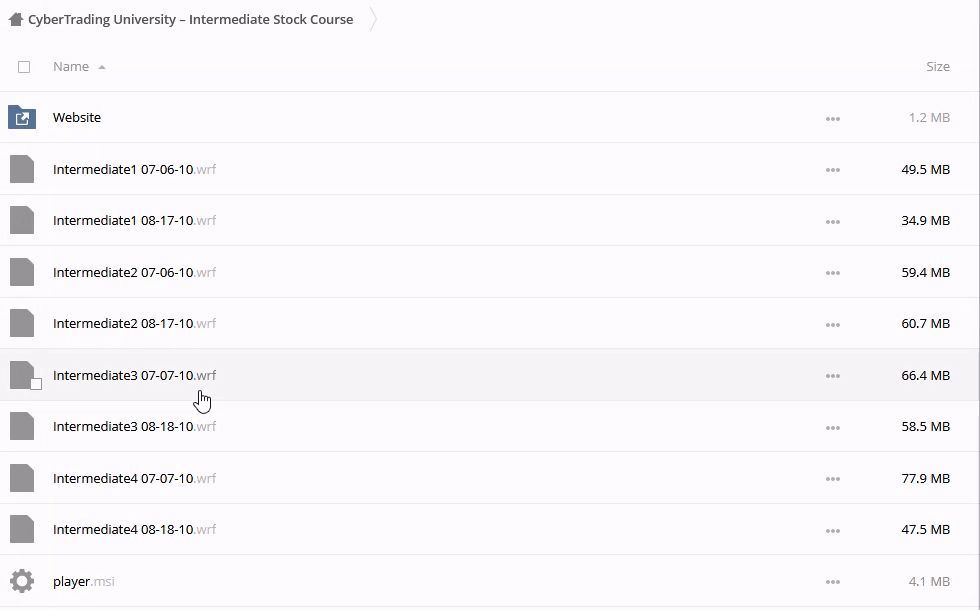The image size is (980, 610).
Task: Click file icon for Intermediate1 07-06-10.wrf
Action: coord(22,169)
